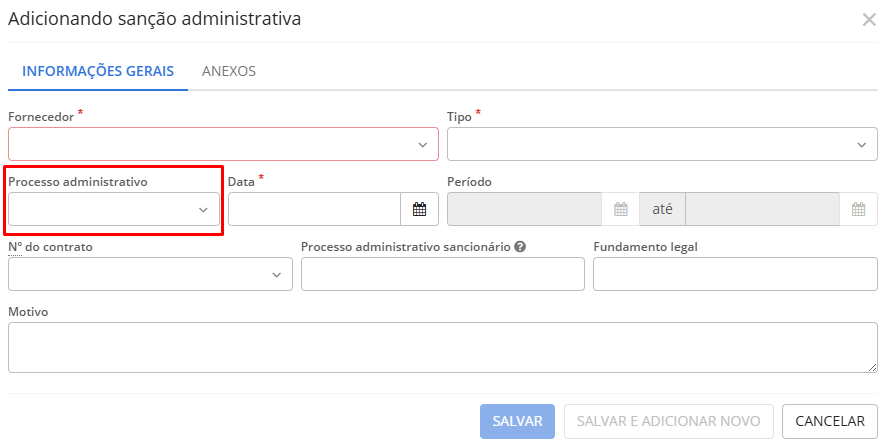The width and height of the screenshot is (885, 445).
Task: Click the dialog title Adicionando sanção administrativa
Action: 155,19
